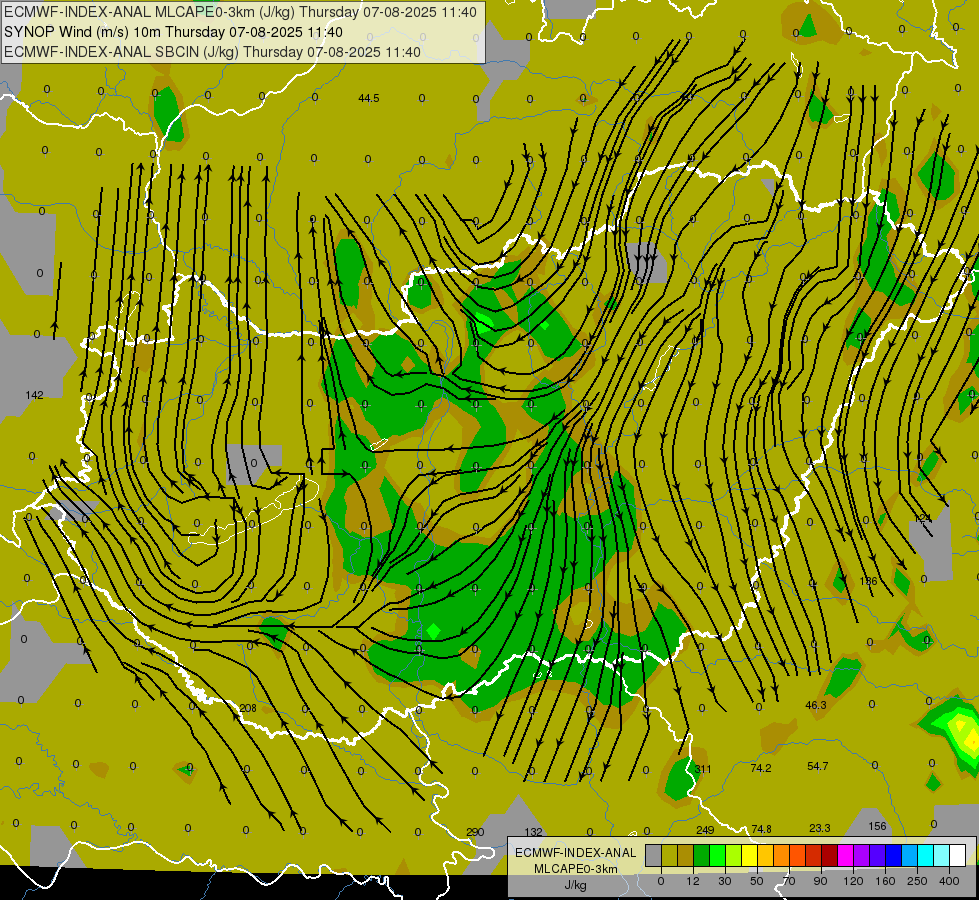Click the 156 value on the map
This screenshot has width=979, height=900.
(877, 826)
